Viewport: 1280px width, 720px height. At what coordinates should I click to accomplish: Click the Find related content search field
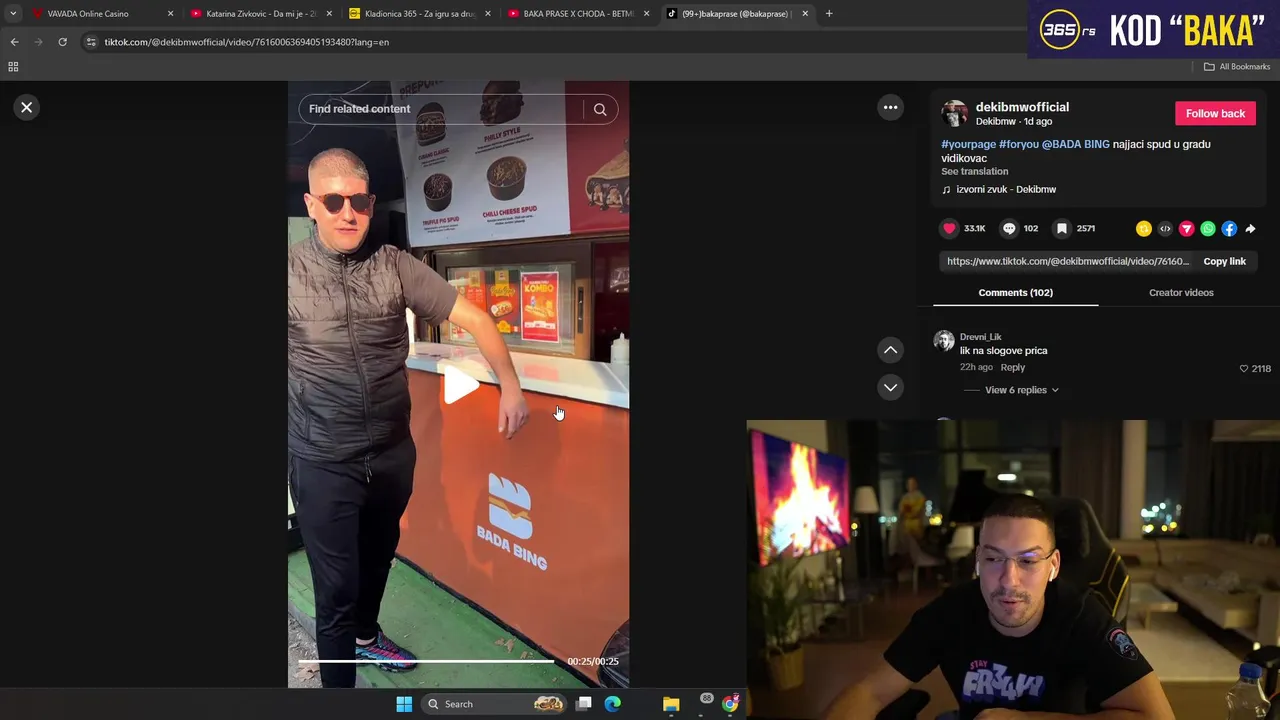pos(440,109)
